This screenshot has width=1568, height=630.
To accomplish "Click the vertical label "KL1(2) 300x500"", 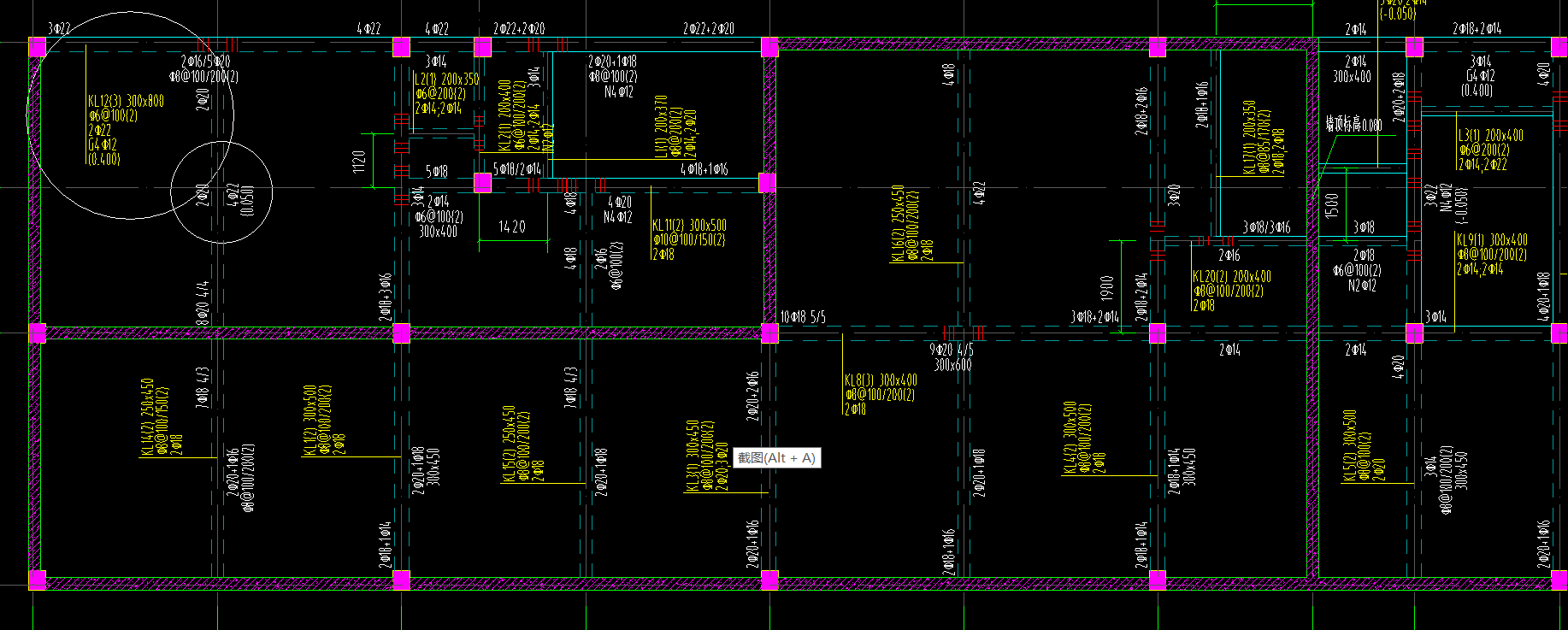I will pyautogui.click(x=309, y=421).
